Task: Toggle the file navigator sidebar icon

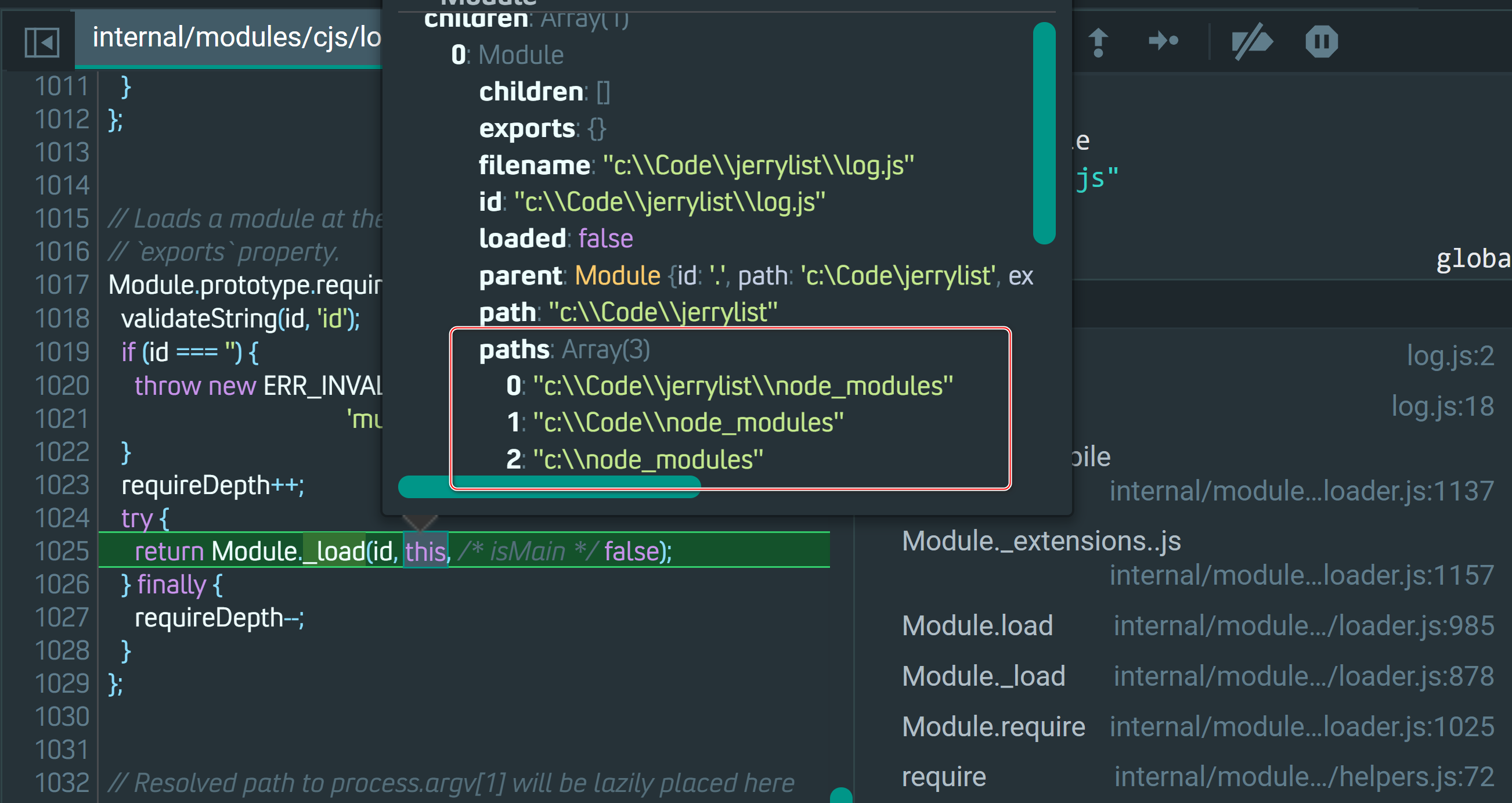Action: point(42,42)
